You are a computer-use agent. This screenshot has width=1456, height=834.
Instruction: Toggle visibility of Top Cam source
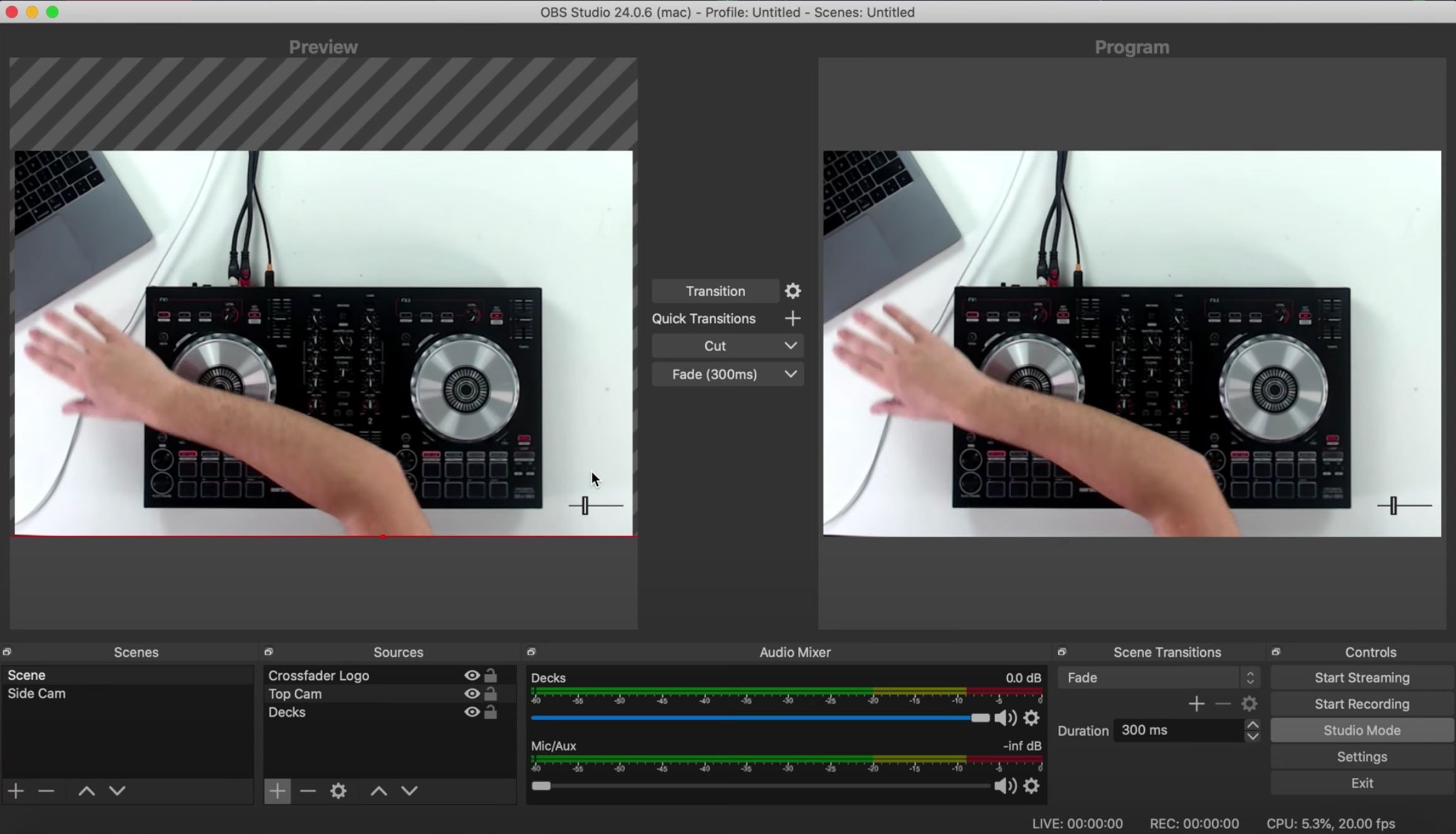[471, 694]
